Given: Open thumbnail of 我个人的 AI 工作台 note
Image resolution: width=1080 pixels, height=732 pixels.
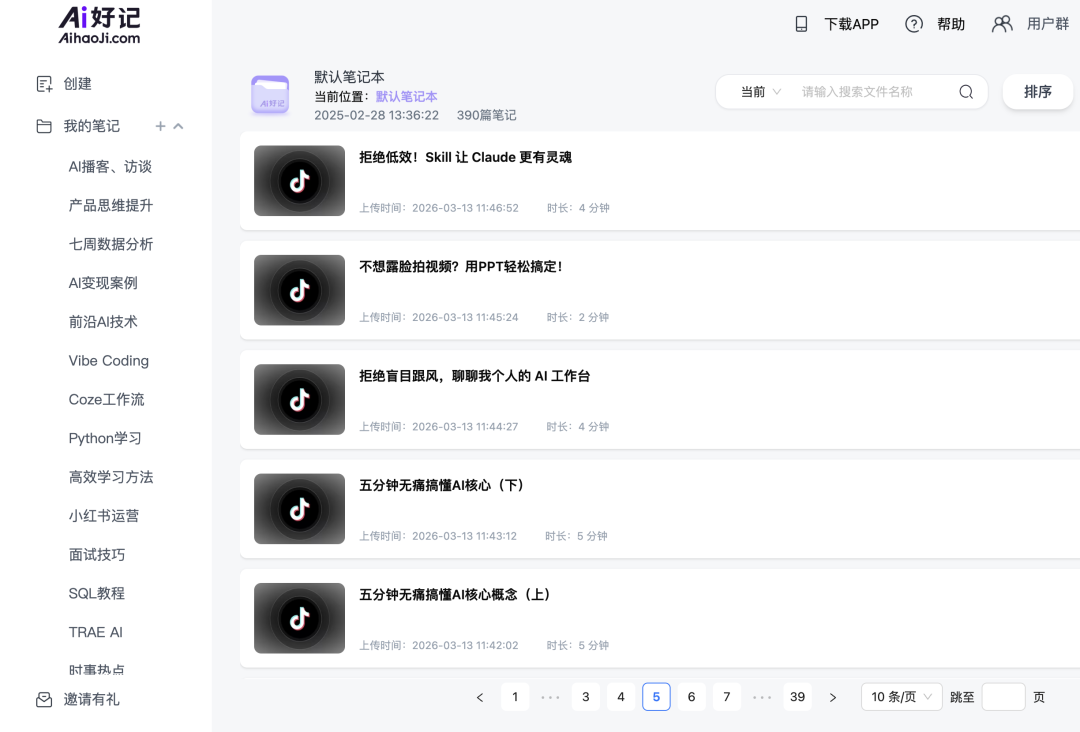Looking at the screenshot, I should tap(300, 399).
